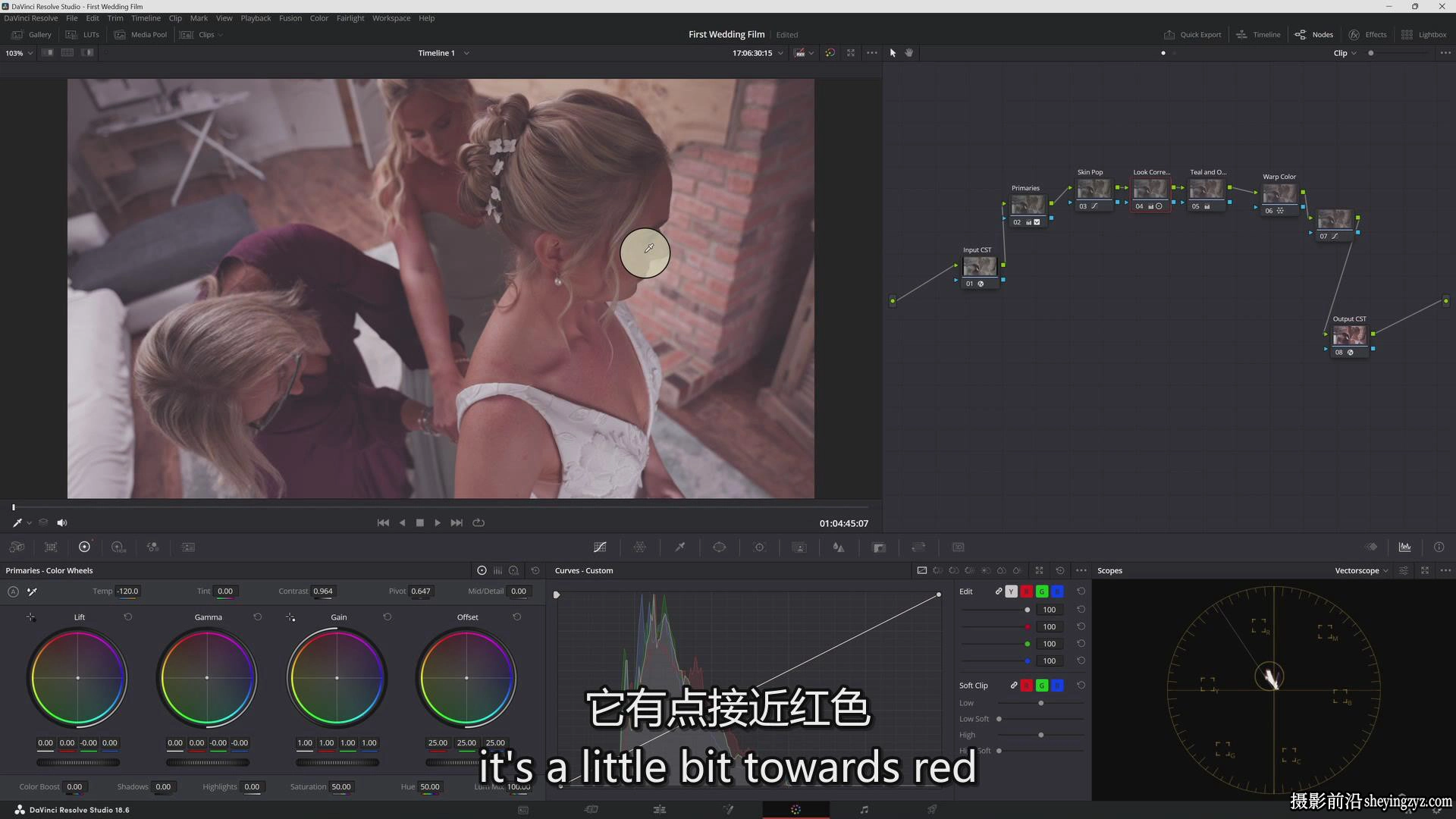Open the Power Window palette icon
1456x819 pixels.
(x=720, y=547)
